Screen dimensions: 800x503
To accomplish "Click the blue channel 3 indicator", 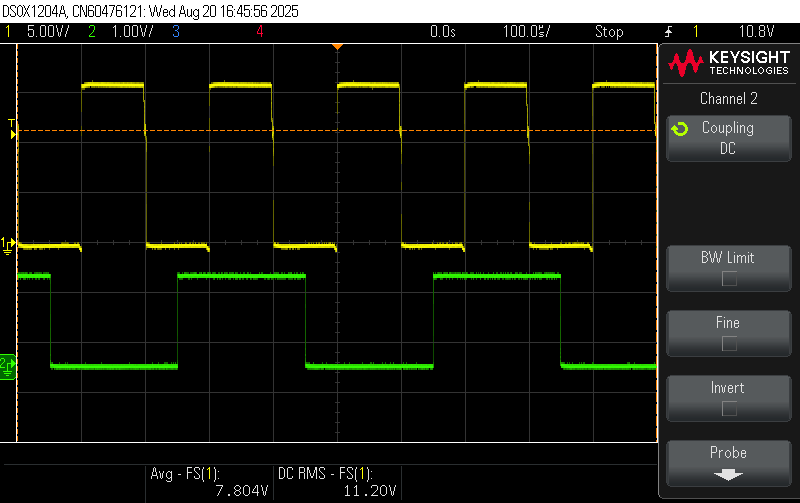I will click(175, 32).
